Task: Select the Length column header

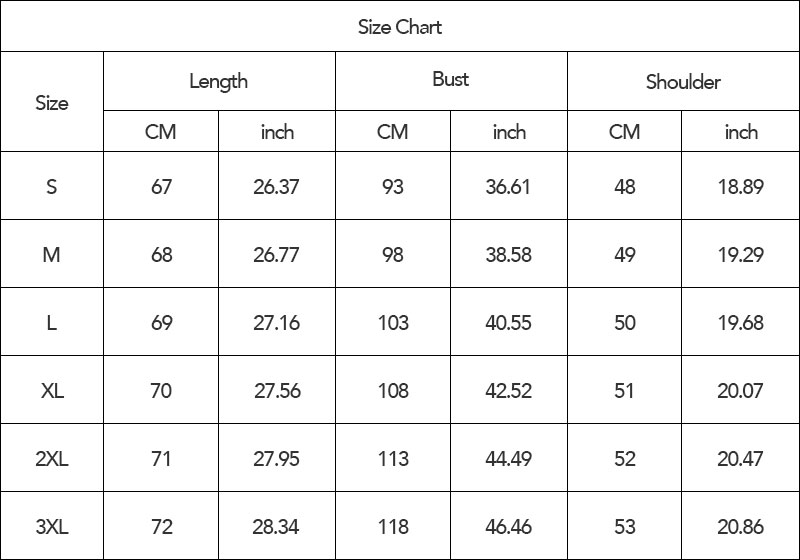Action: (x=218, y=81)
